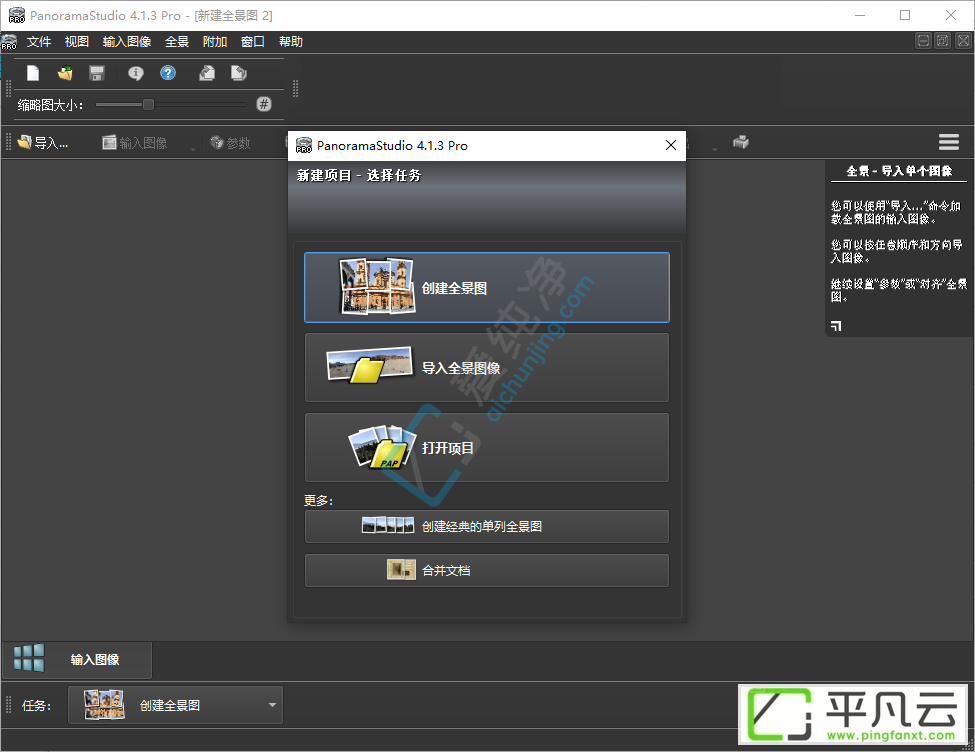Open the 文件 menu
This screenshot has width=975, height=752.
coord(39,42)
